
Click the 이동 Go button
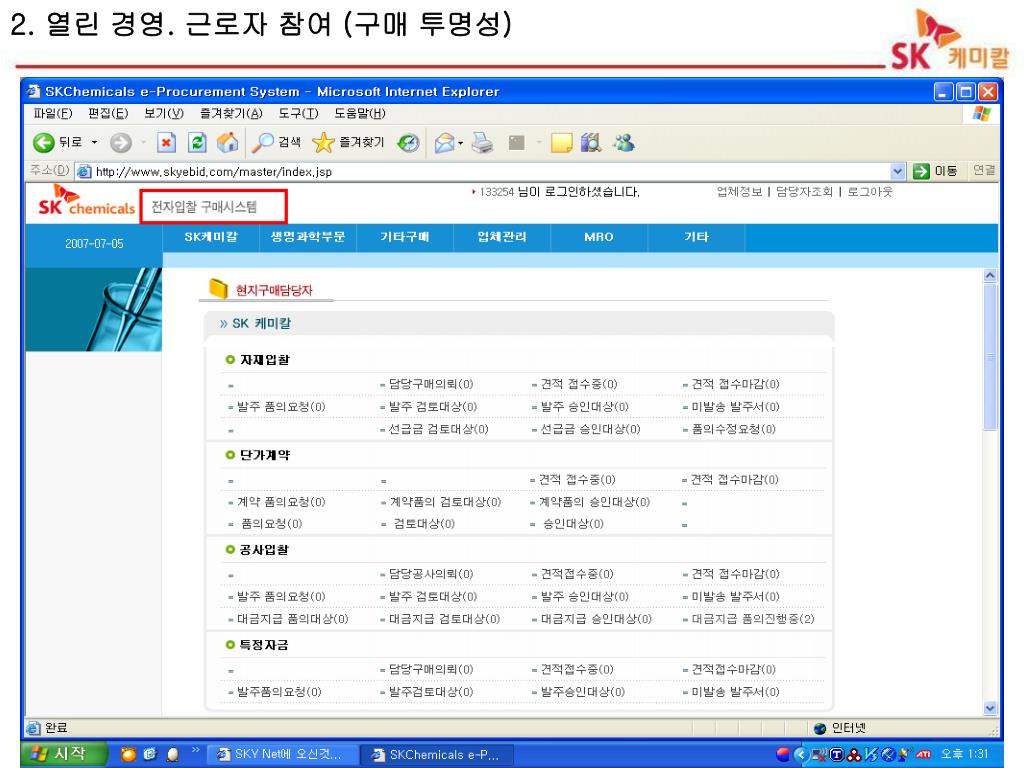pos(935,171)
